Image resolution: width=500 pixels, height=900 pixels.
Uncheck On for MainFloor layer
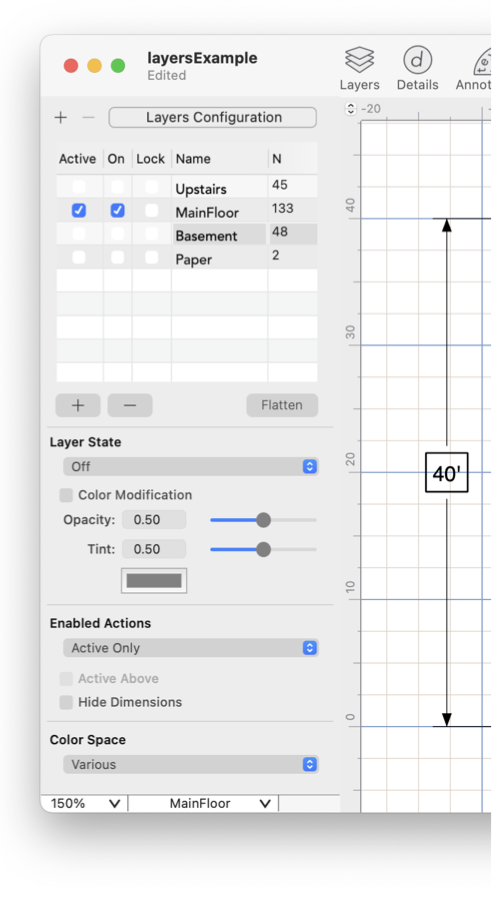pyautogui.click(x=117, y=211)
